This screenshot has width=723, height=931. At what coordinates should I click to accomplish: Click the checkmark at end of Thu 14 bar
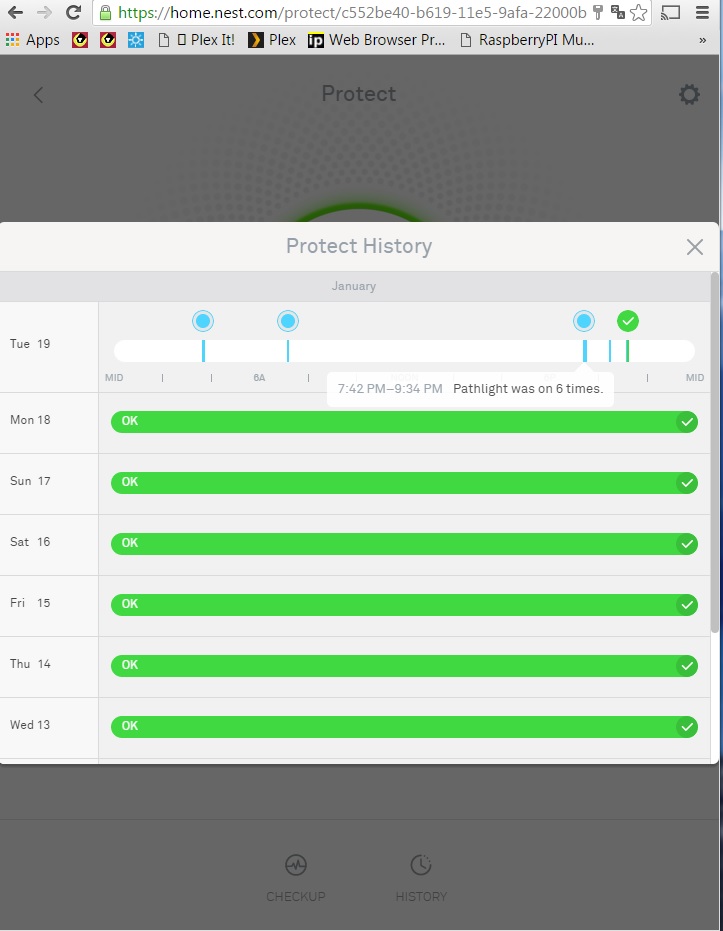pyautogui.click(x=687, y=666)
